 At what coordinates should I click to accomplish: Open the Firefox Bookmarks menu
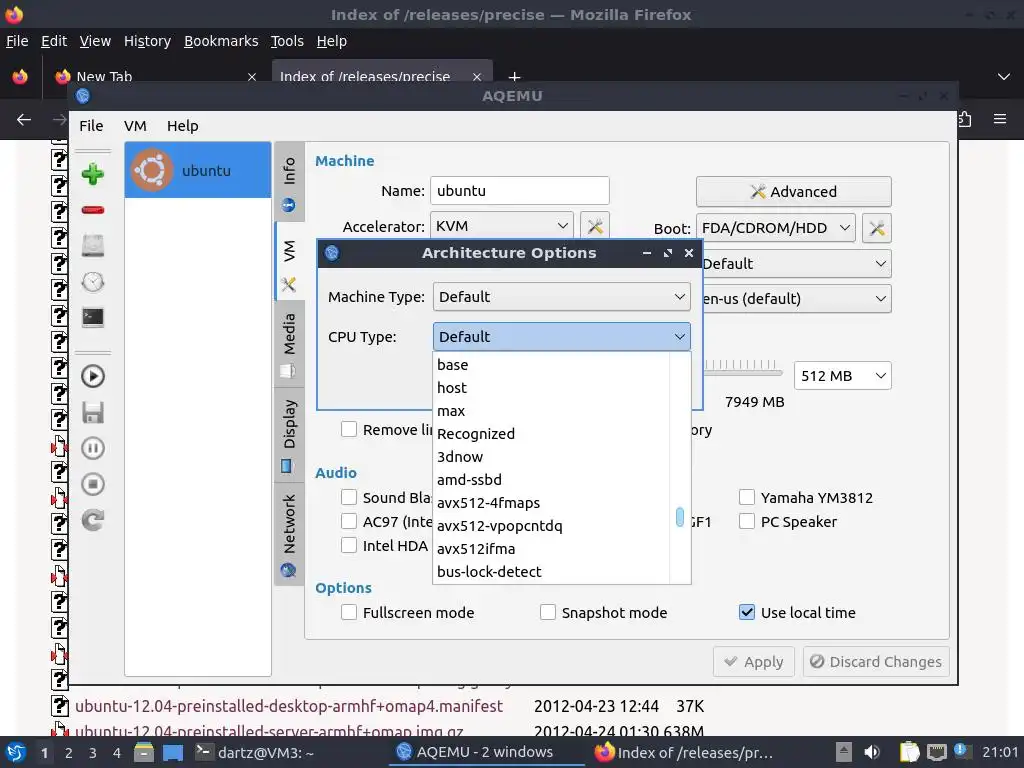click(221, 41)
